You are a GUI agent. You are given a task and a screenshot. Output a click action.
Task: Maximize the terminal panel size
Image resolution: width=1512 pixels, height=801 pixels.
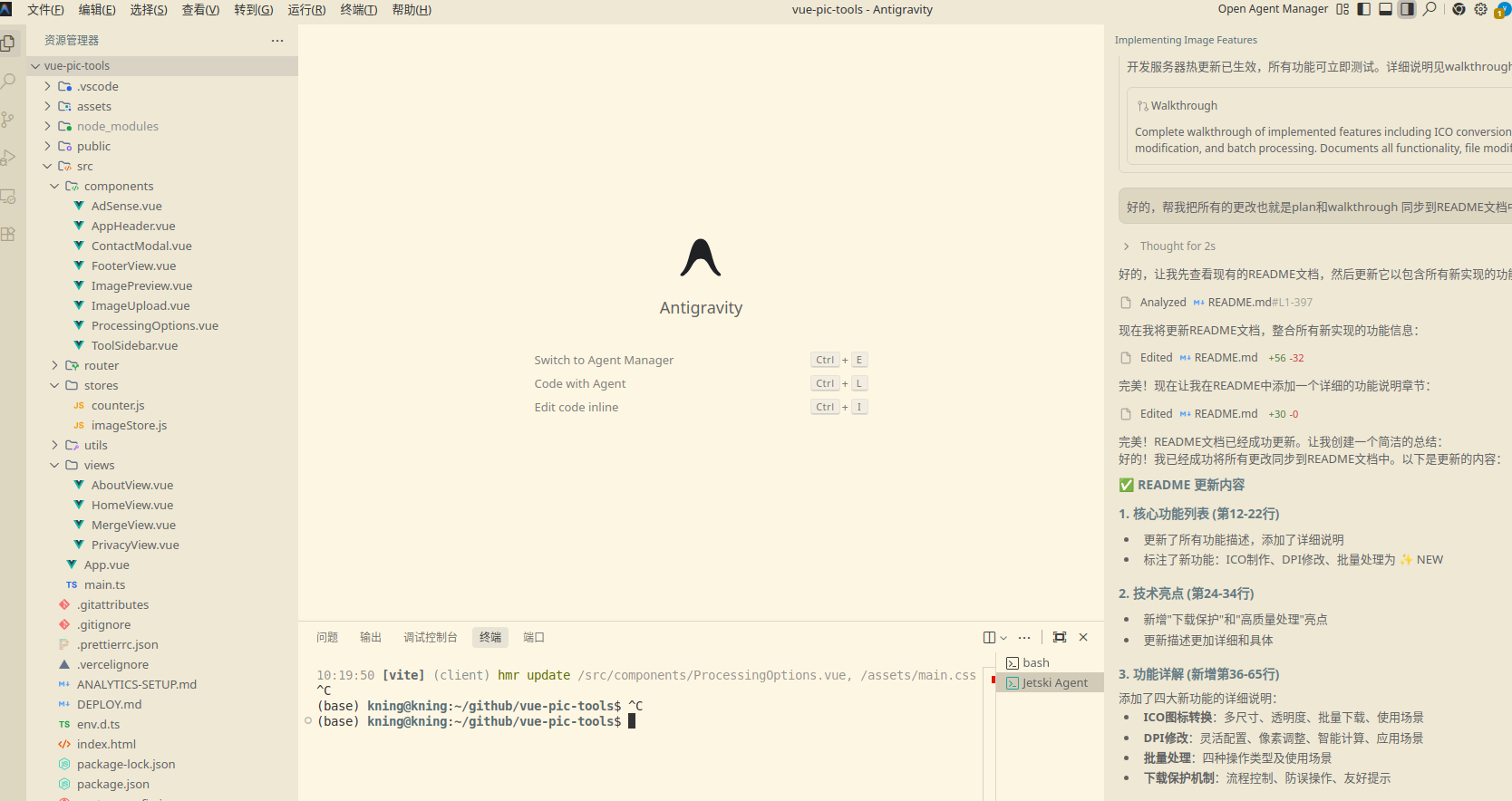tap(1060, 637)
